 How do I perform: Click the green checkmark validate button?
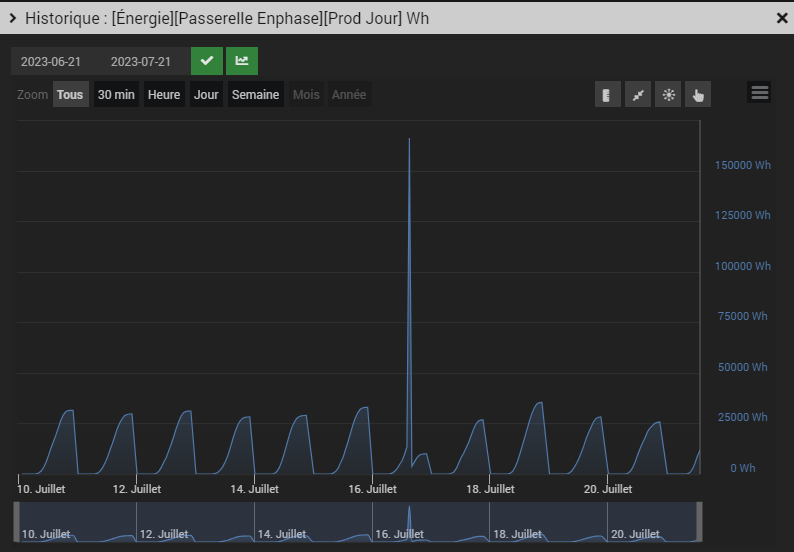[x=207, y=61]
